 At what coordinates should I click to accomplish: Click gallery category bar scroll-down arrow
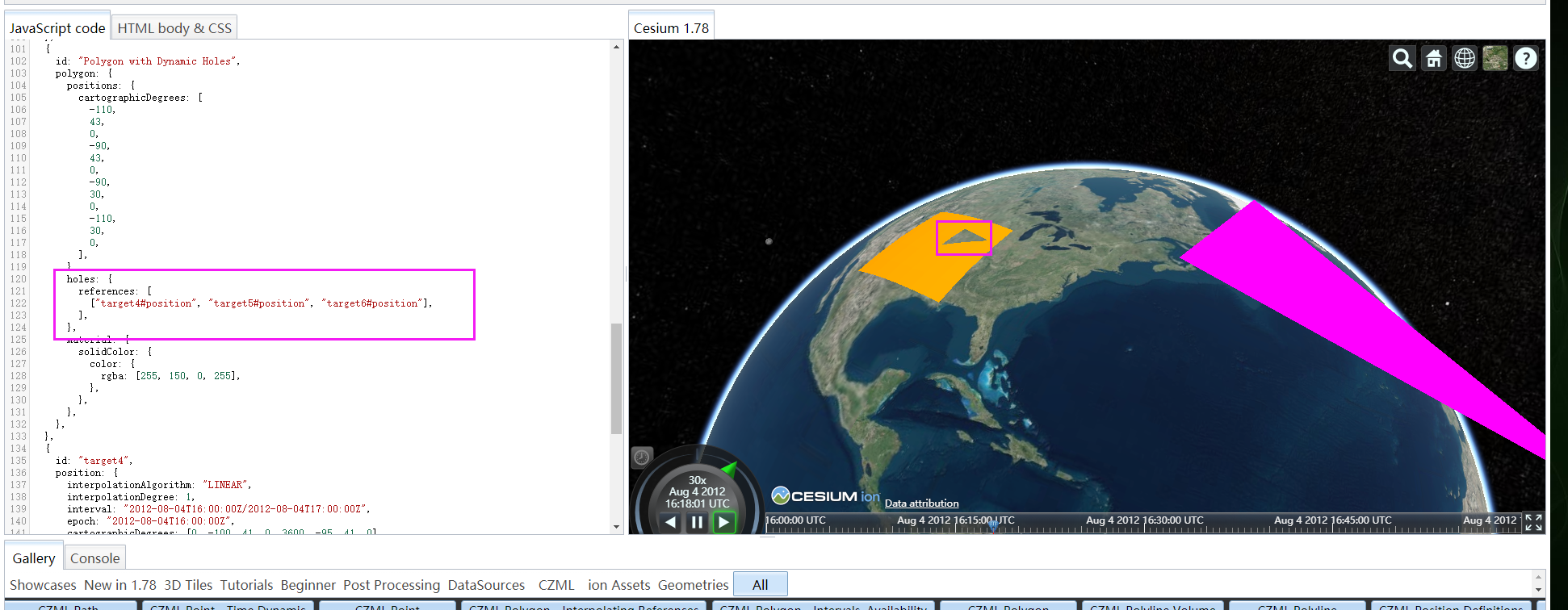[1538, 590]
